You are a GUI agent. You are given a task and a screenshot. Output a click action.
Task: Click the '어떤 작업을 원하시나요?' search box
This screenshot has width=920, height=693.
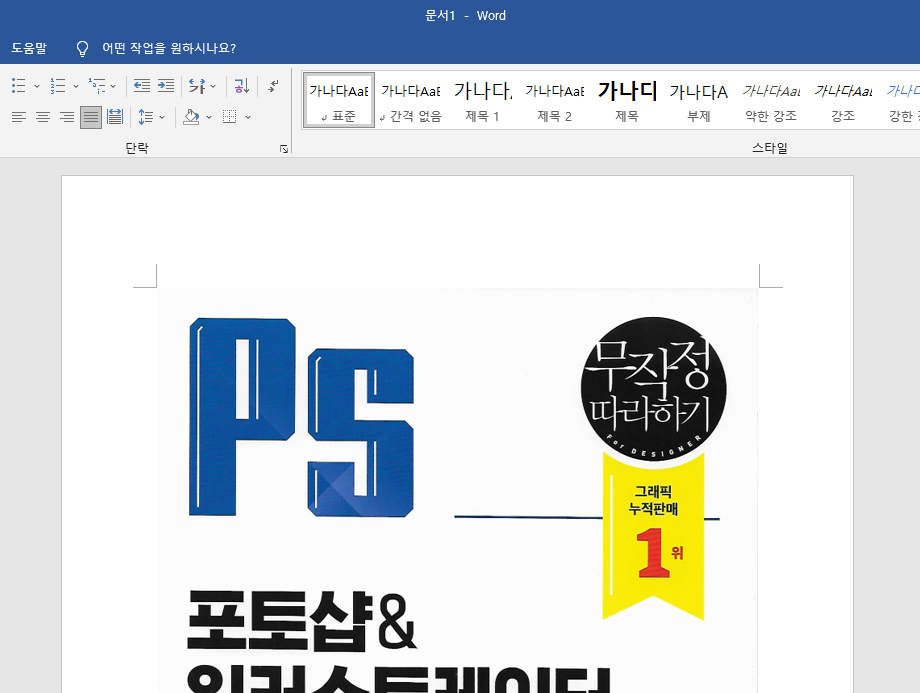tap(169, 48)
